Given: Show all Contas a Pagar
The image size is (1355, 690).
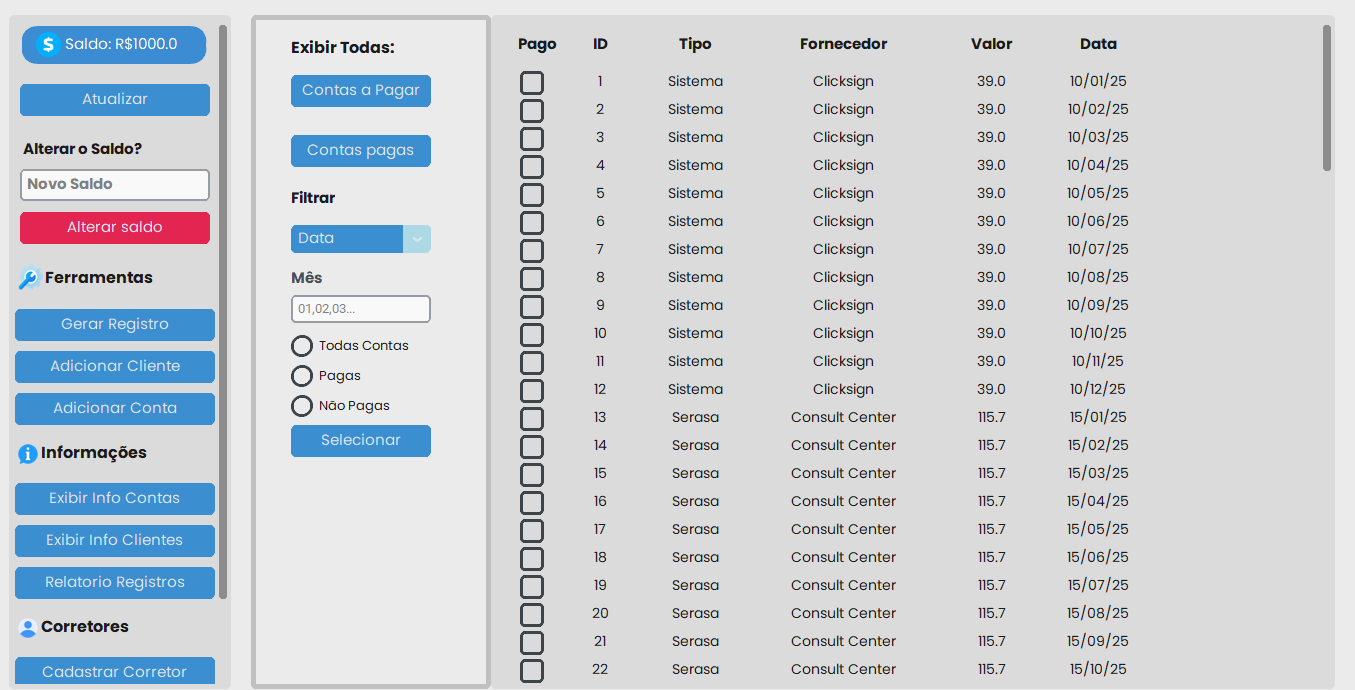Looking at the screenshot, I should (x=361, y=91).
